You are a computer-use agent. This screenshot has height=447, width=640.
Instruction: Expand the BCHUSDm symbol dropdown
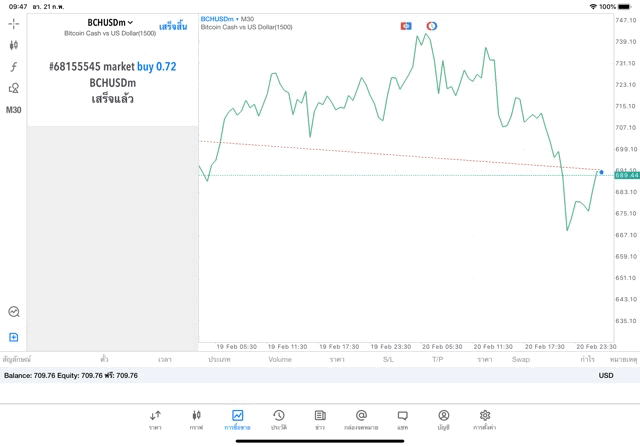110,22
